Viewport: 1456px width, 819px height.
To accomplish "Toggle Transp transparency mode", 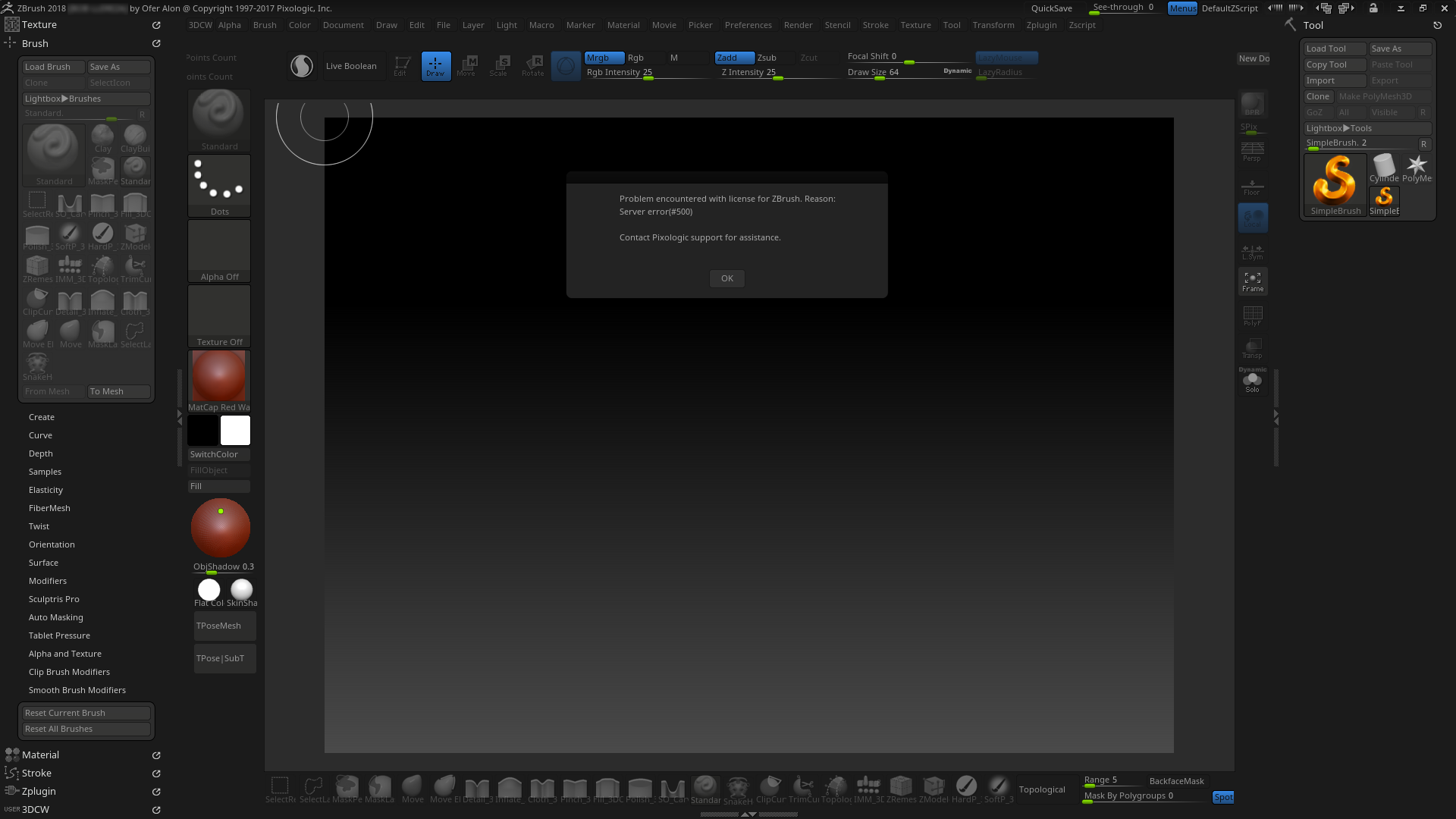I will click(1253, 348).
